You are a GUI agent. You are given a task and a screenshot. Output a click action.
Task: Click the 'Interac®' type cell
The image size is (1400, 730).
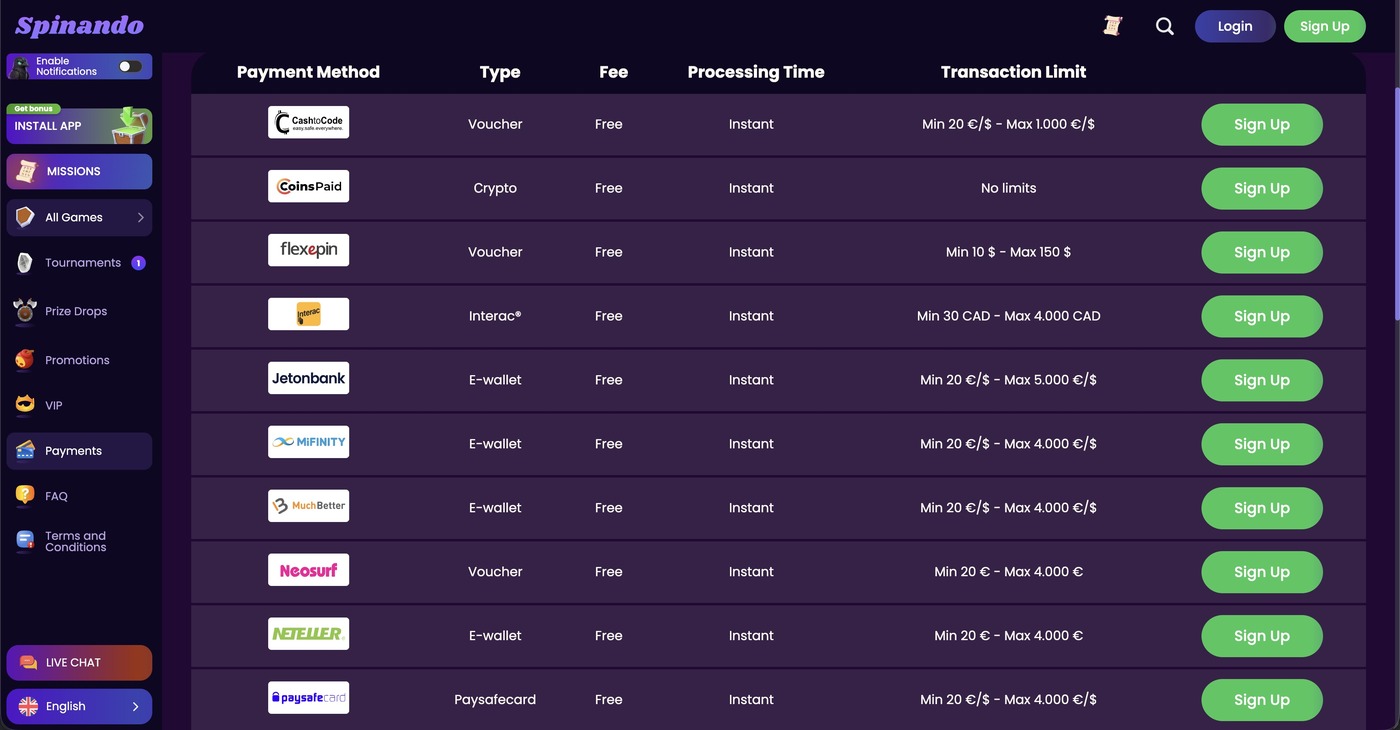495,316
